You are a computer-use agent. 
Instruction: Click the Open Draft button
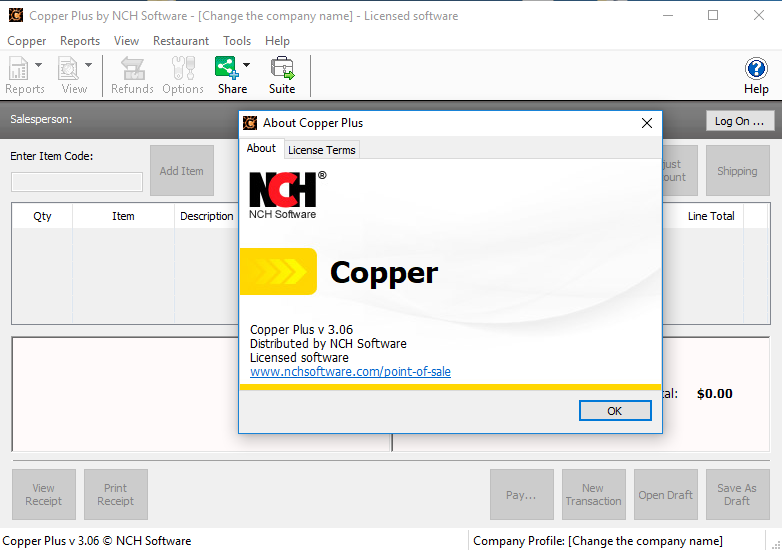tap(666, 495)
